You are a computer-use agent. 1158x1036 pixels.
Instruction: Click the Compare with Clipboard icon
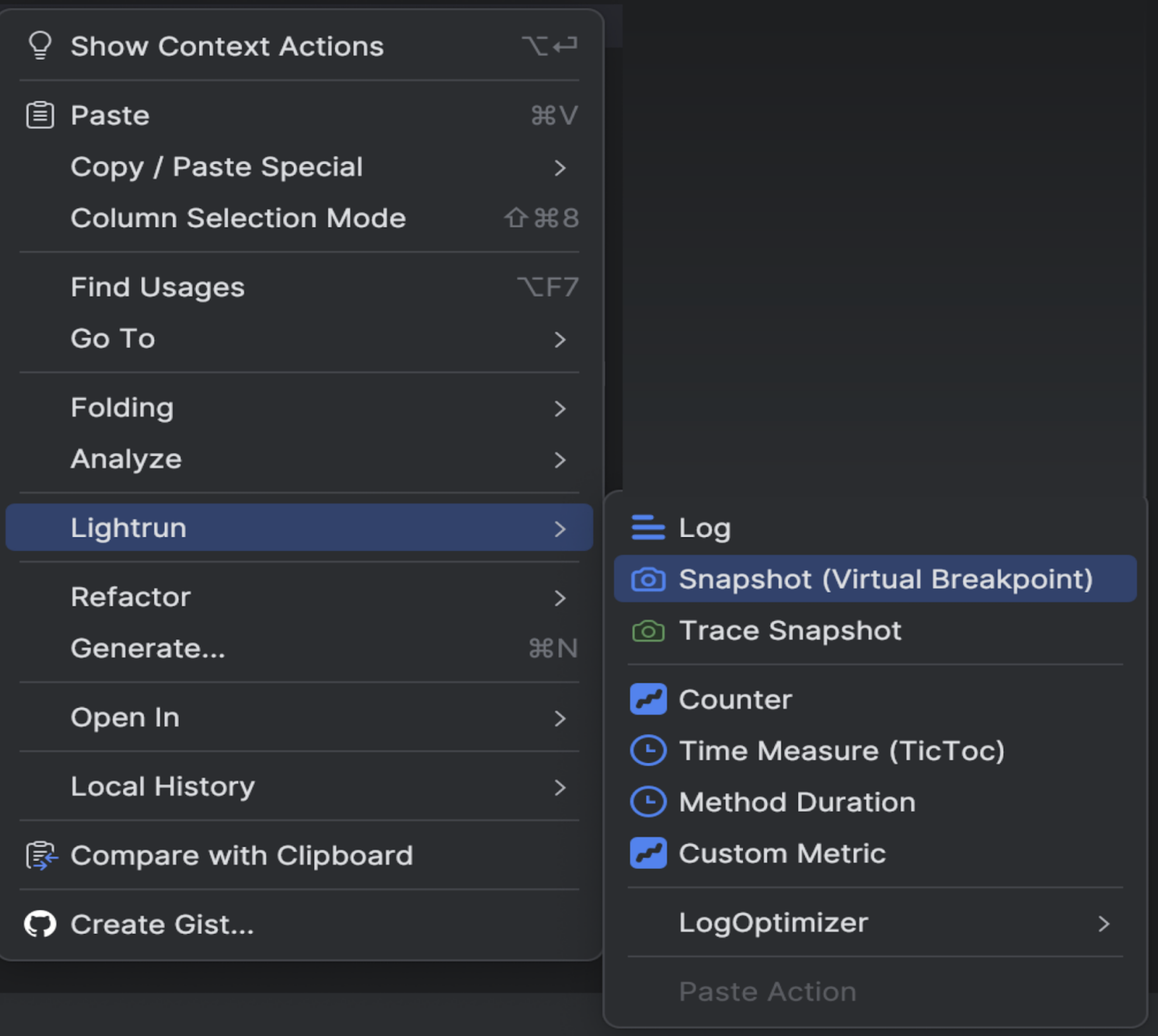tap(41, 856)
